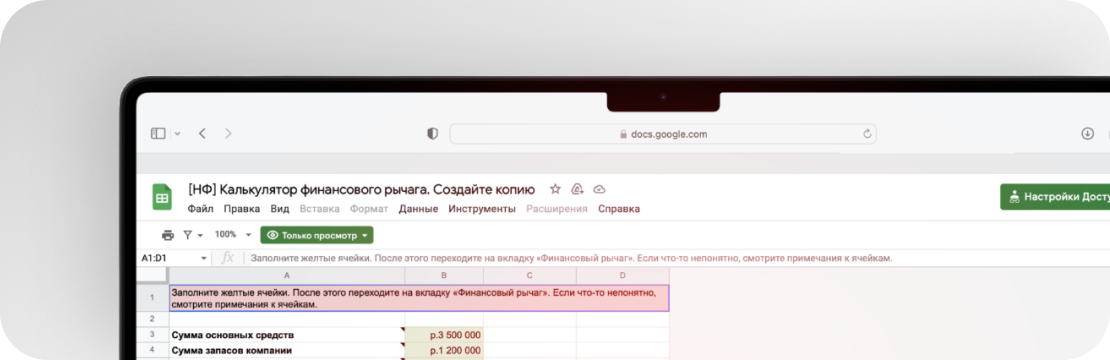1110x360 pixels.
Task: Click cell Сумма основных средств
Action: [287, 335]
